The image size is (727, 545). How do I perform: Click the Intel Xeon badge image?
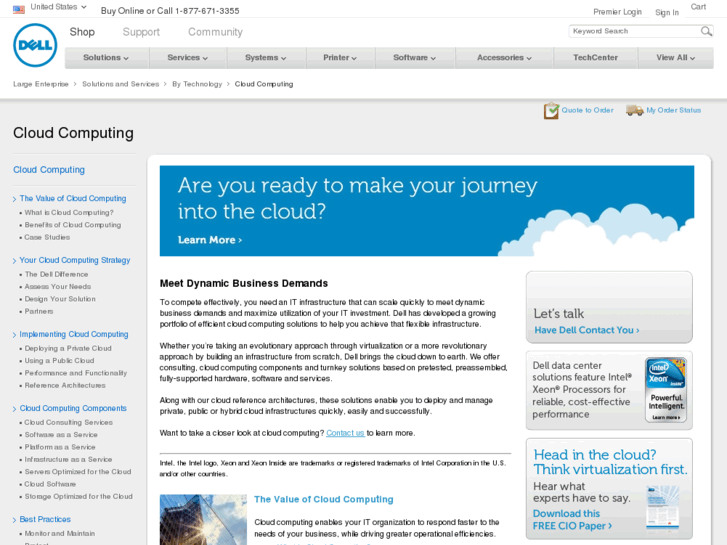pos(666,390)
